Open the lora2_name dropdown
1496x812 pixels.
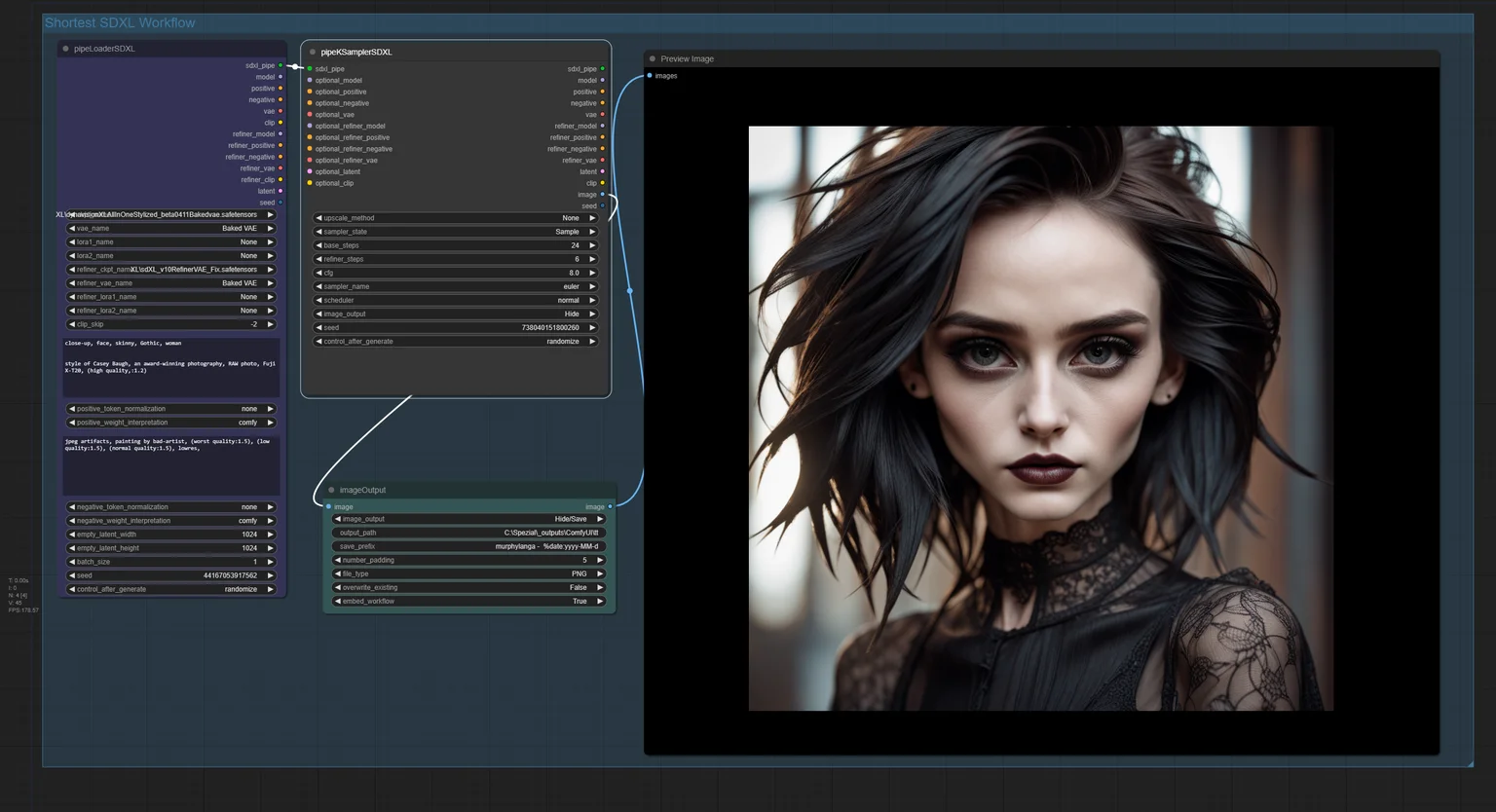click(x=170, y=255)
